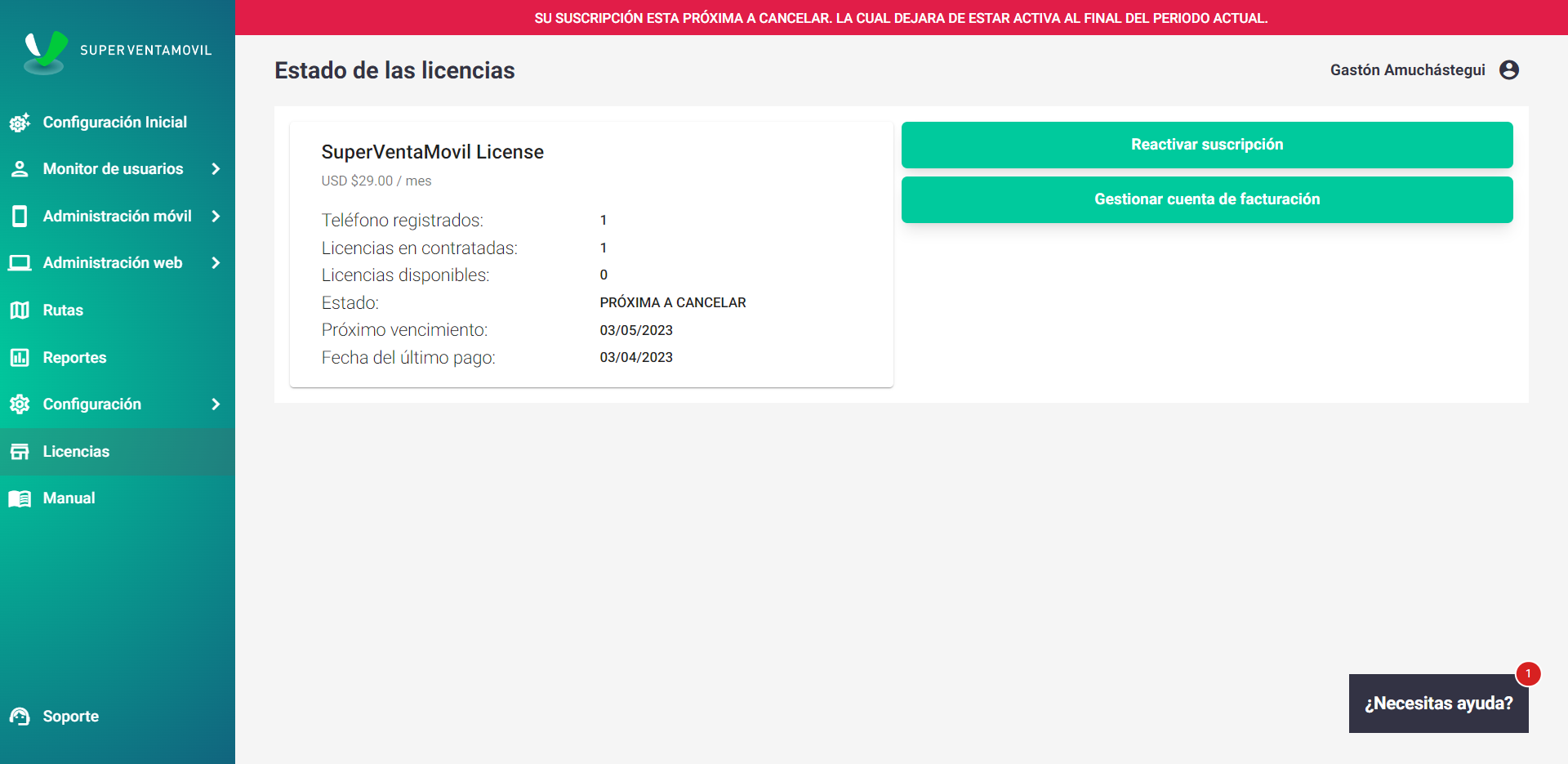
Task: Click the Teléfono registrados label
Action: [x=402, y=221]
